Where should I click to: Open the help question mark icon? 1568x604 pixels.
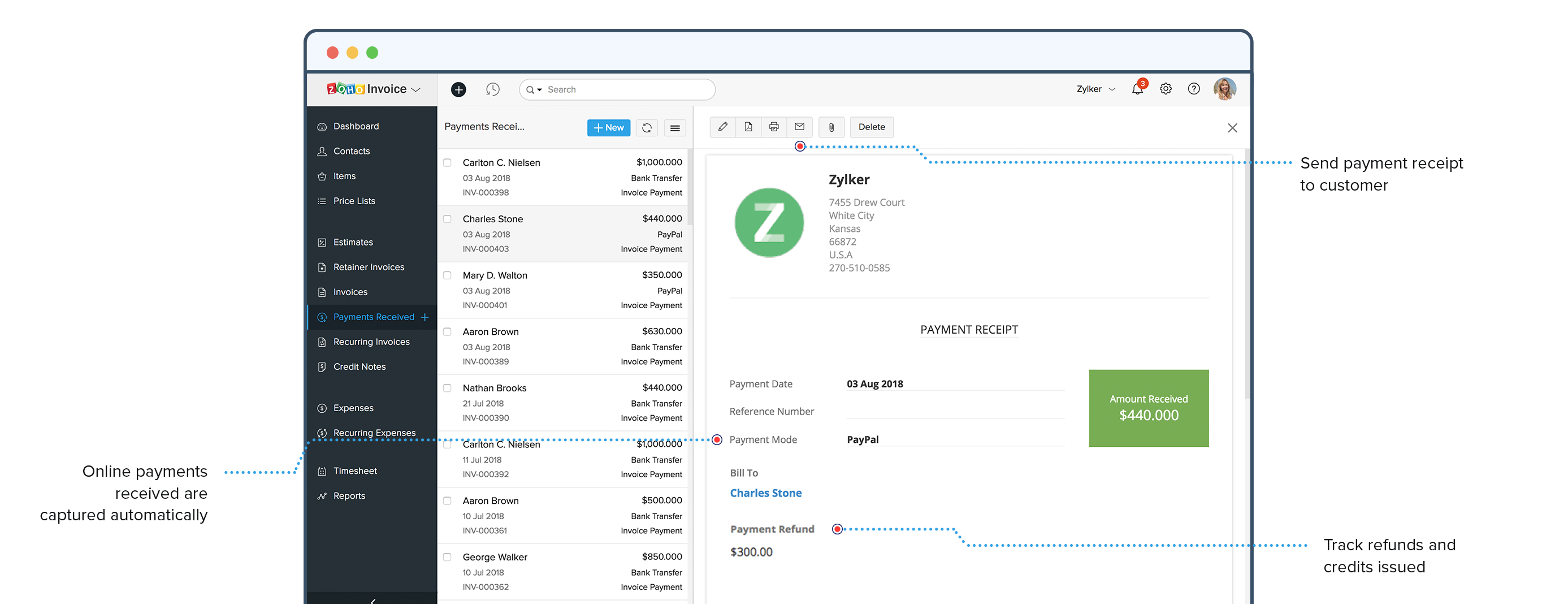pos(1194,89)
